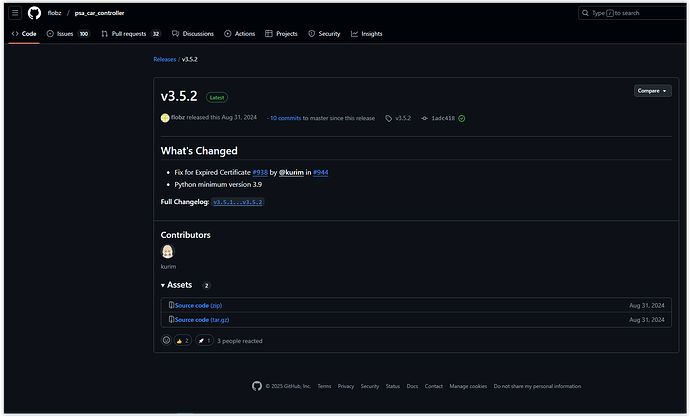690x417 pixels.
Task: Show the green check status icon
Action: (x=462, y=118)
